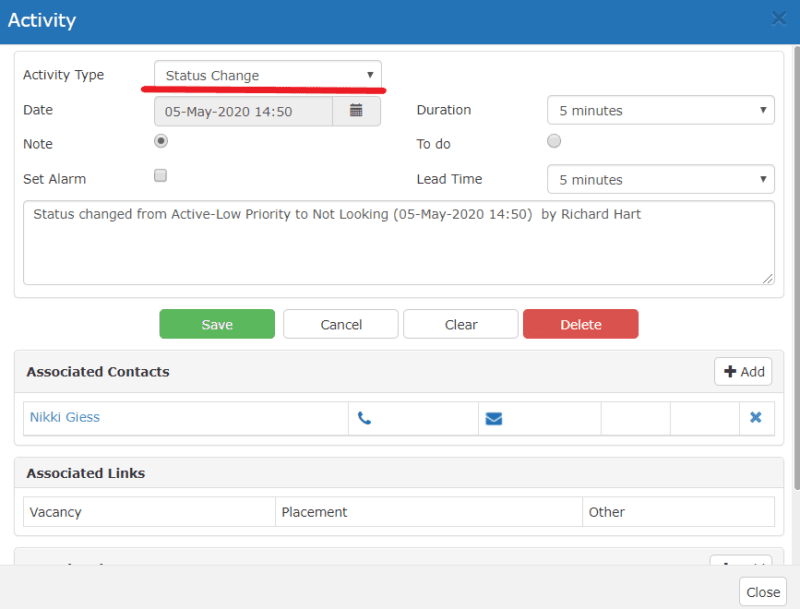Select the Note radio button

point(161,141)
